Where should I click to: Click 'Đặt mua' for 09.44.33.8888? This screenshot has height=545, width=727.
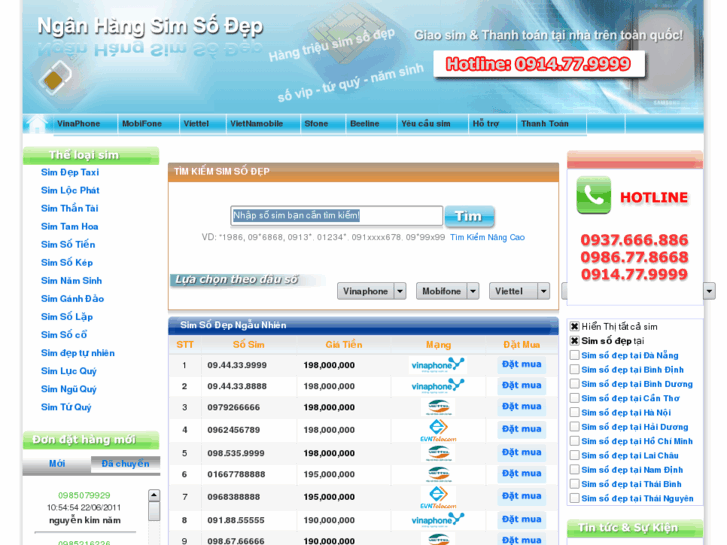pos(522,385)
